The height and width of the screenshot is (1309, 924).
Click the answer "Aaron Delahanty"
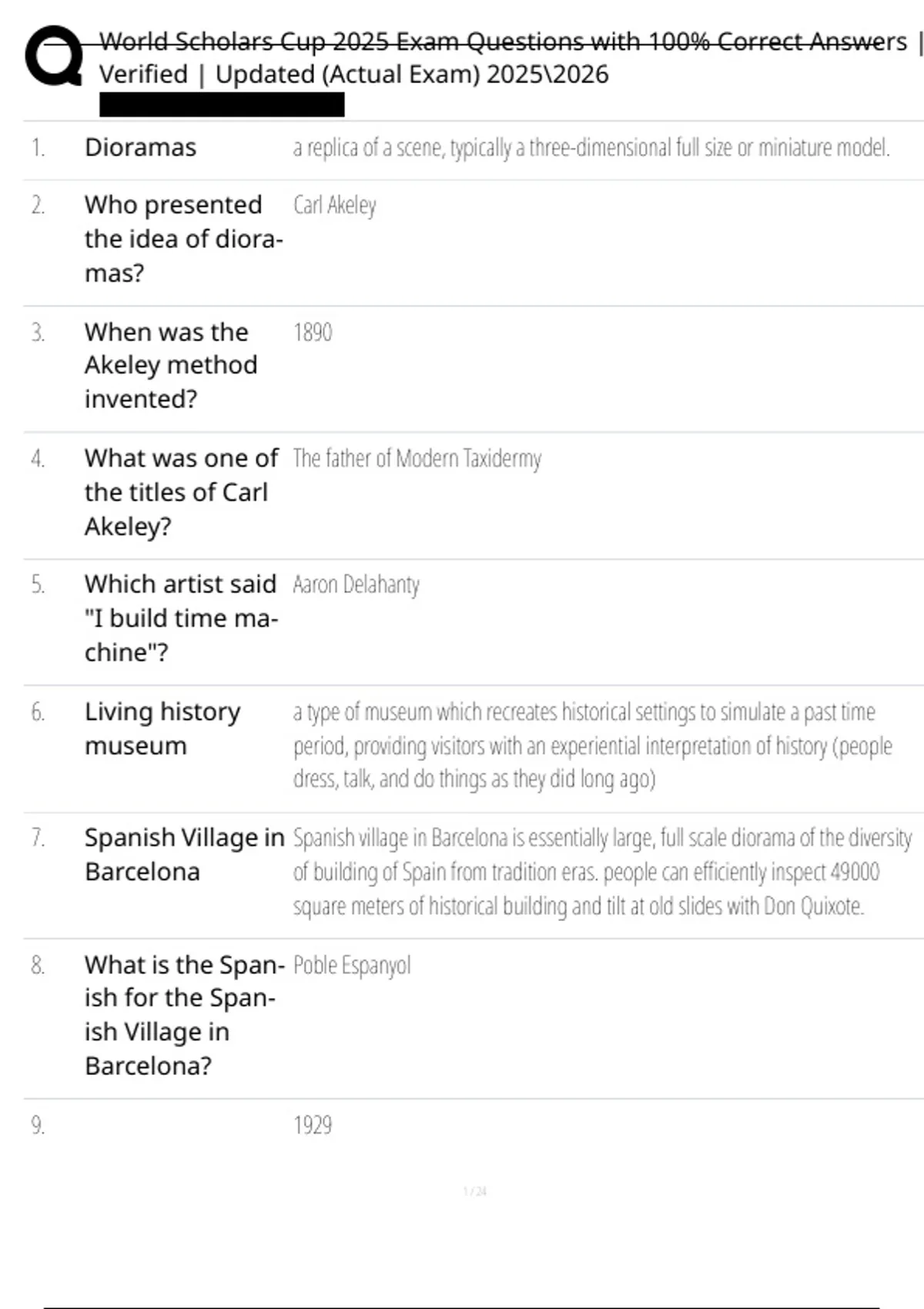(x=356, y=585)
